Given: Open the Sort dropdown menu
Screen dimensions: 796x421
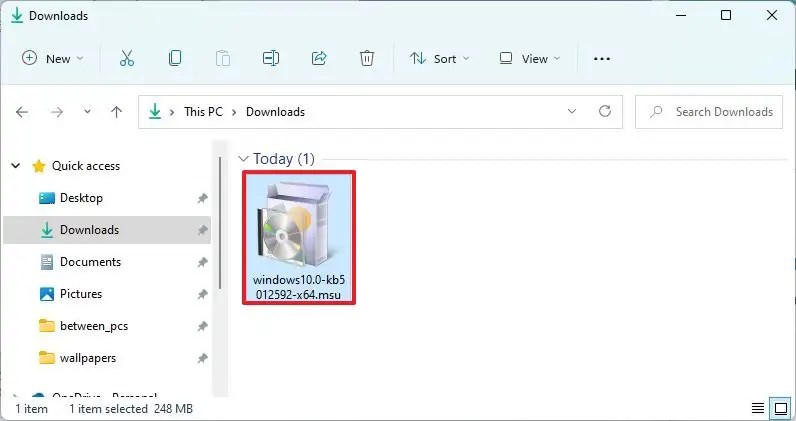Looking at the screenshot, I should coord(440,58).
